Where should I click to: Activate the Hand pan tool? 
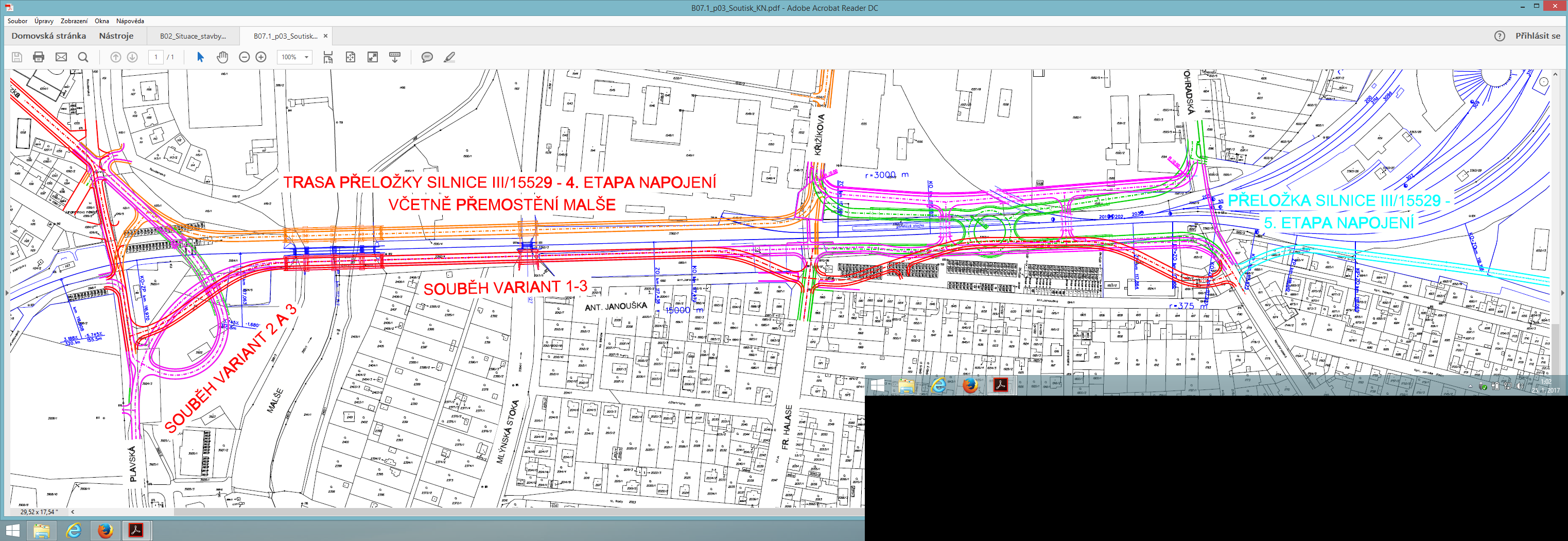click(x=222, y=57)
